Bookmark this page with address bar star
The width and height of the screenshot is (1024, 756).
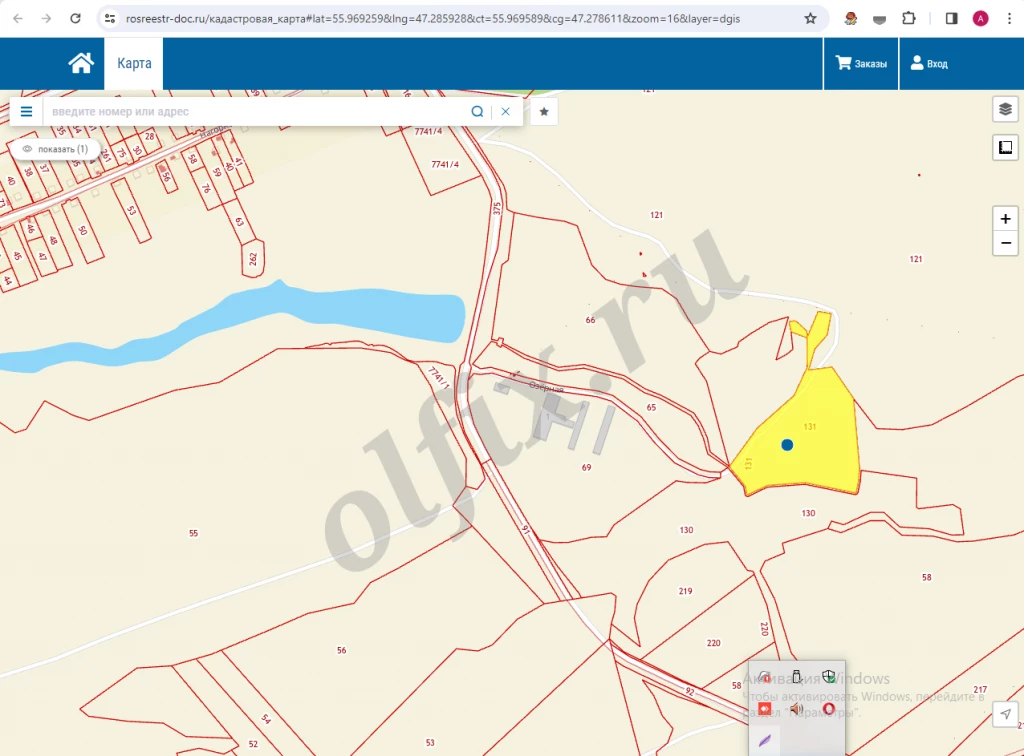tap(810, 18)
